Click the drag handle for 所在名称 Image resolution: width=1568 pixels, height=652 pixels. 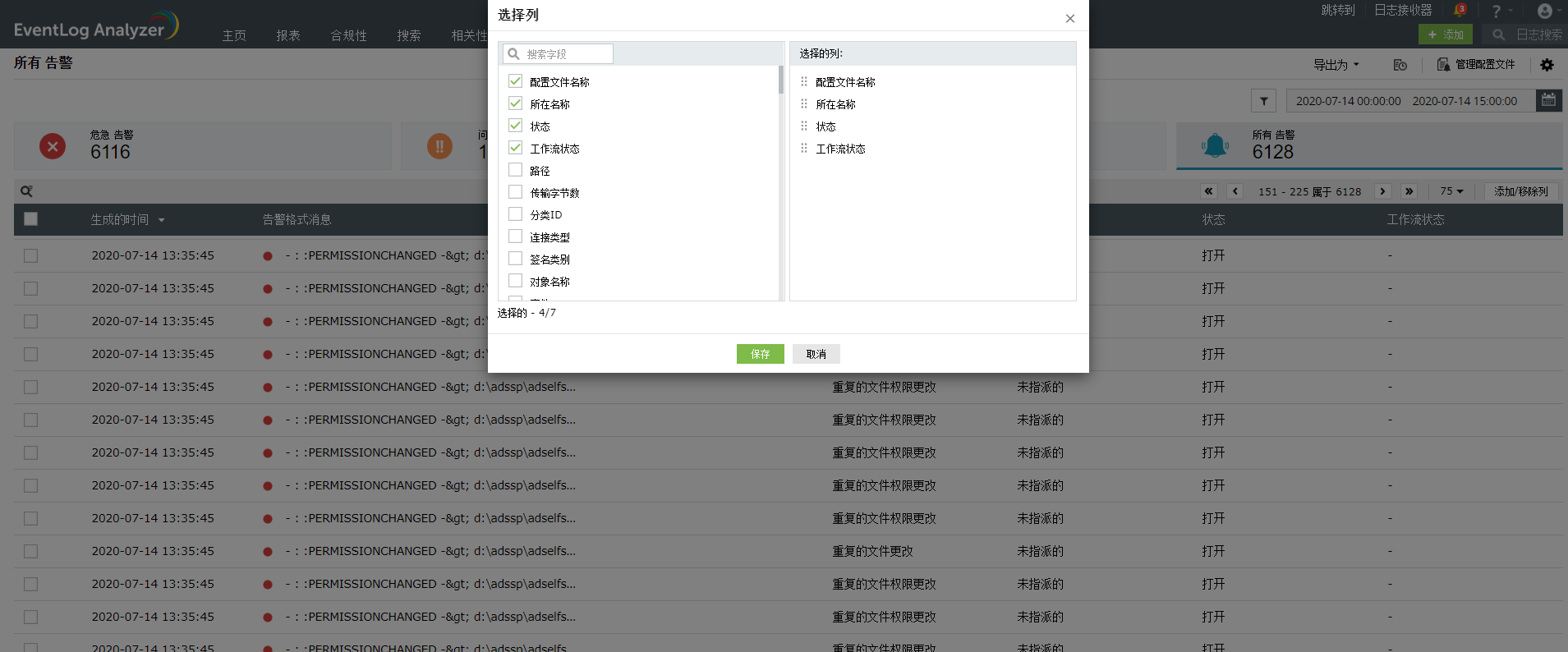804,103
